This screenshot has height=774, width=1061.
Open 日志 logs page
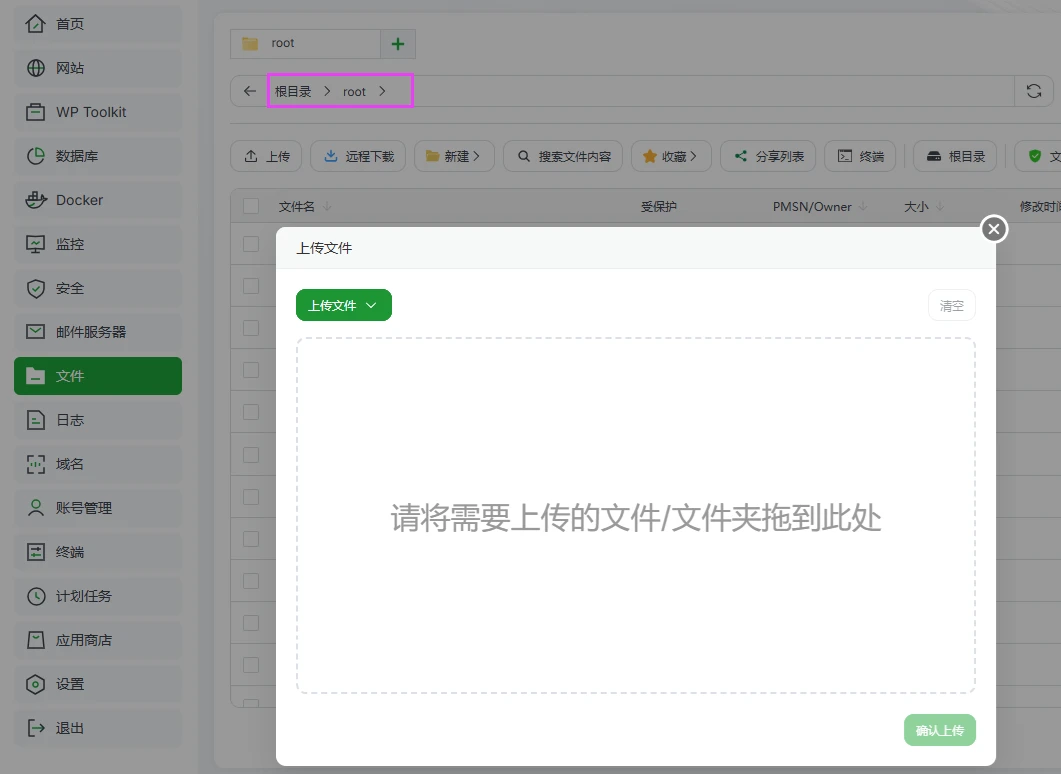pyautogui.click(x=97, y=420)
